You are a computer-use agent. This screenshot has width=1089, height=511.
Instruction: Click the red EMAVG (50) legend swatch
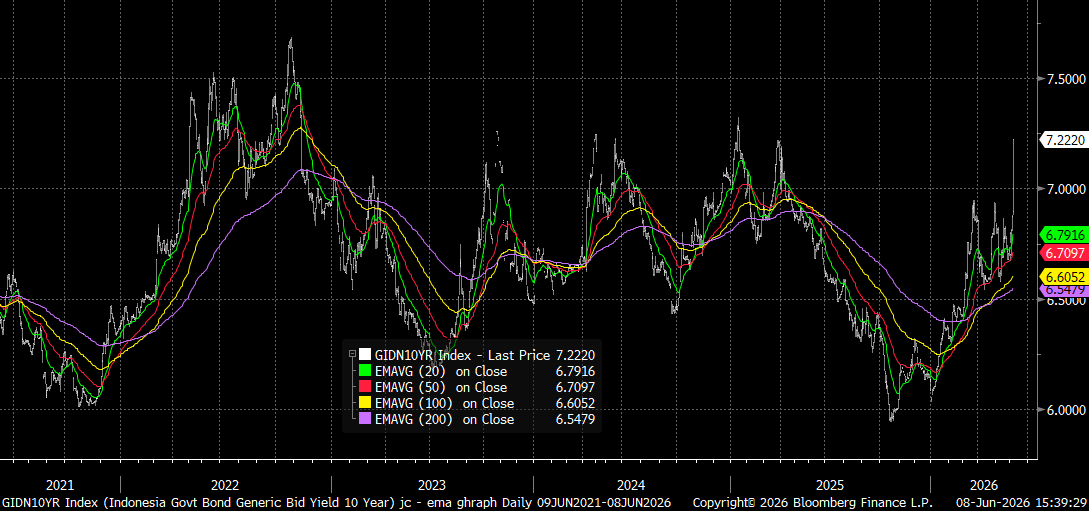point(365,387)
